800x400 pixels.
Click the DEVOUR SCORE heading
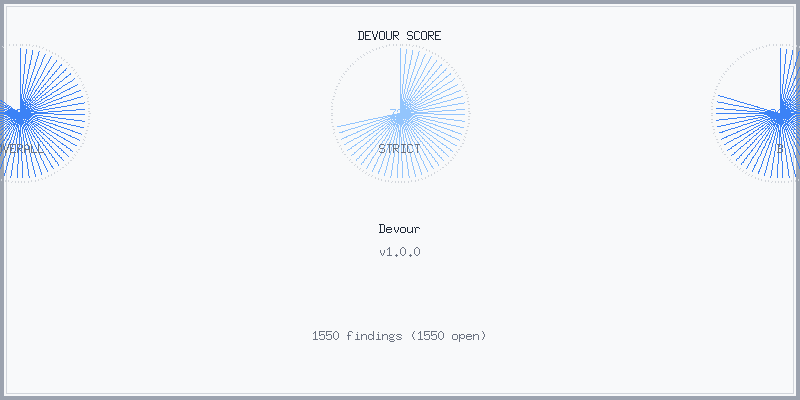tap(399, 36)
